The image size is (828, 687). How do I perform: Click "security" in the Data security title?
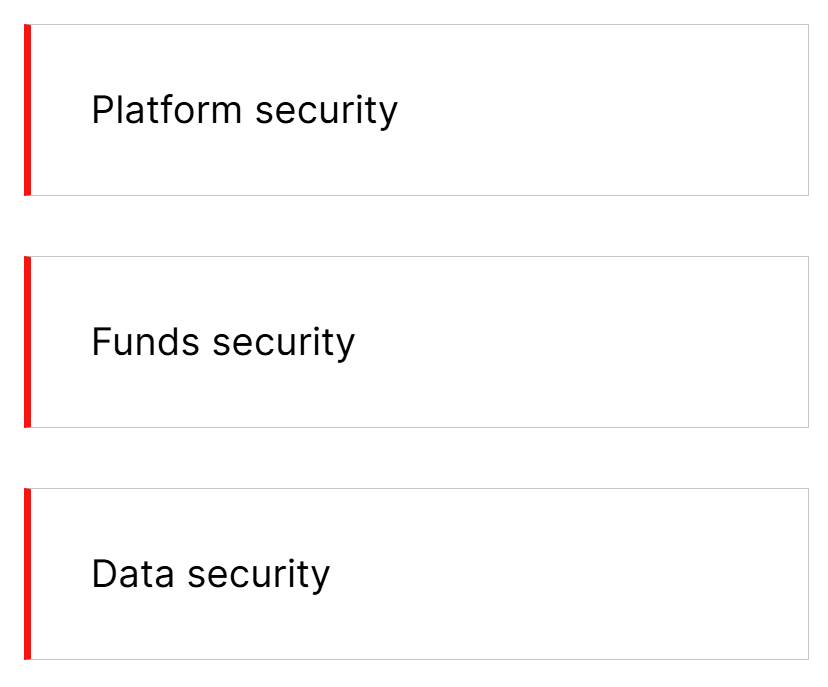coord(258,575)
